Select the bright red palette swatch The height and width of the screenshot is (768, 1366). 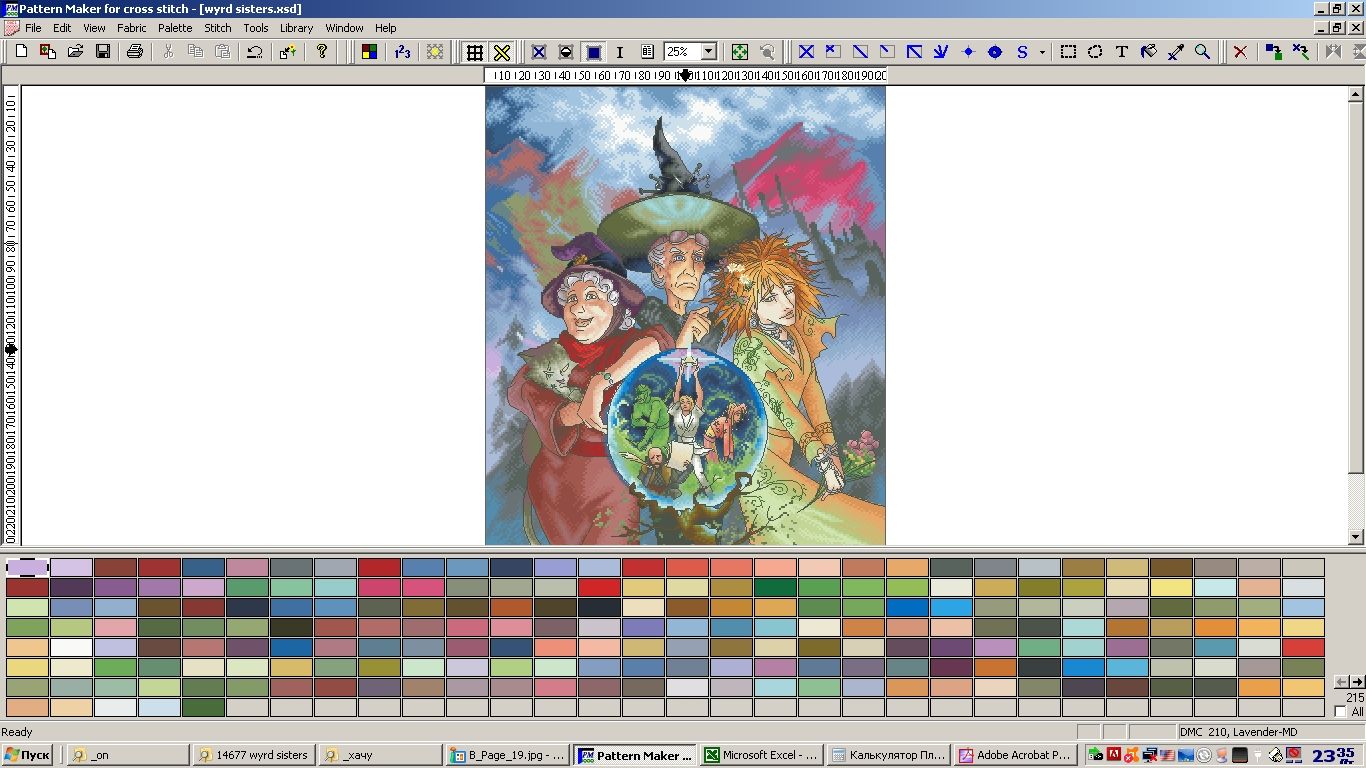(x=599, y=588)
